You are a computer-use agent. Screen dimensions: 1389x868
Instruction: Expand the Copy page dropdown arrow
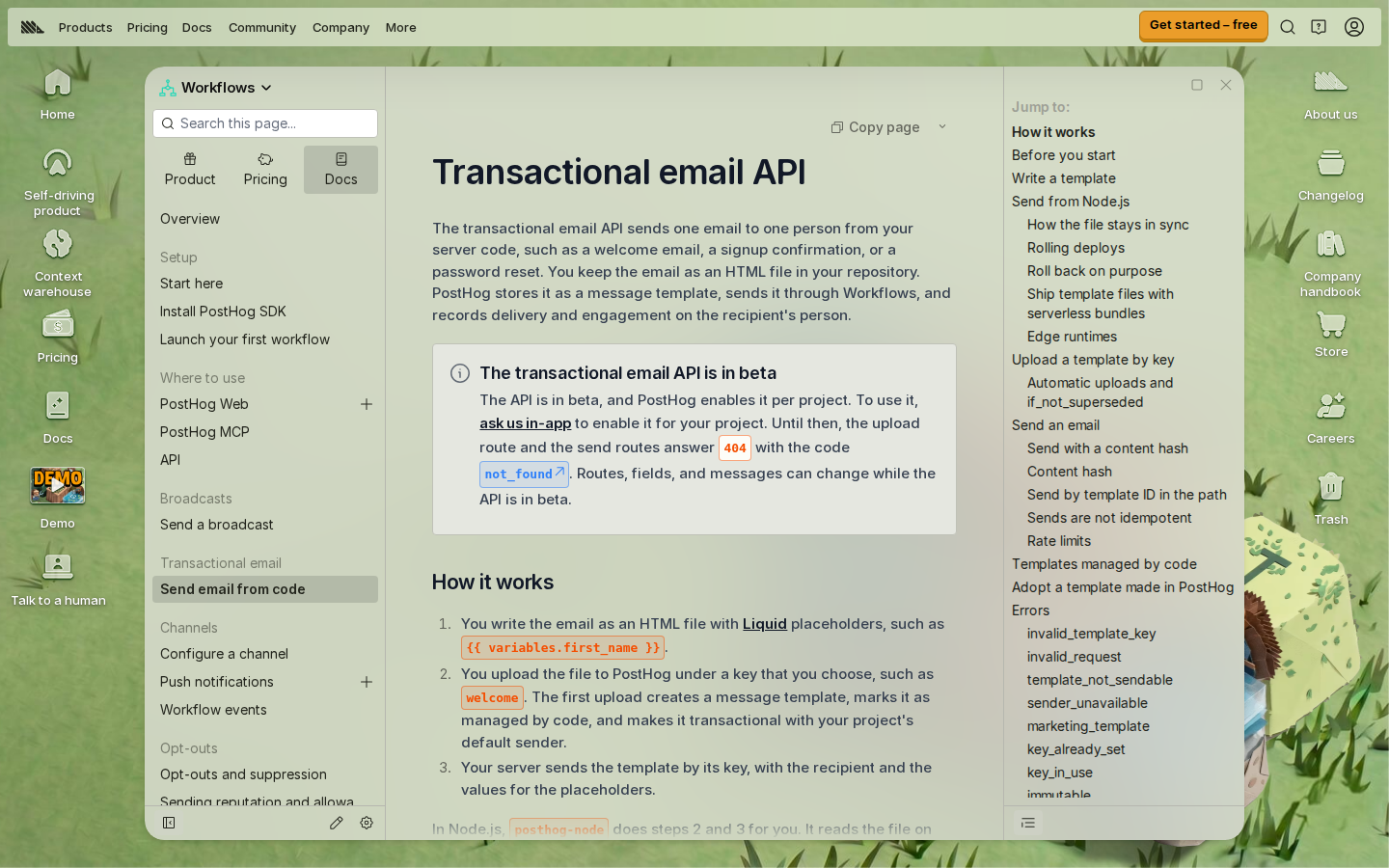point(942,127)
